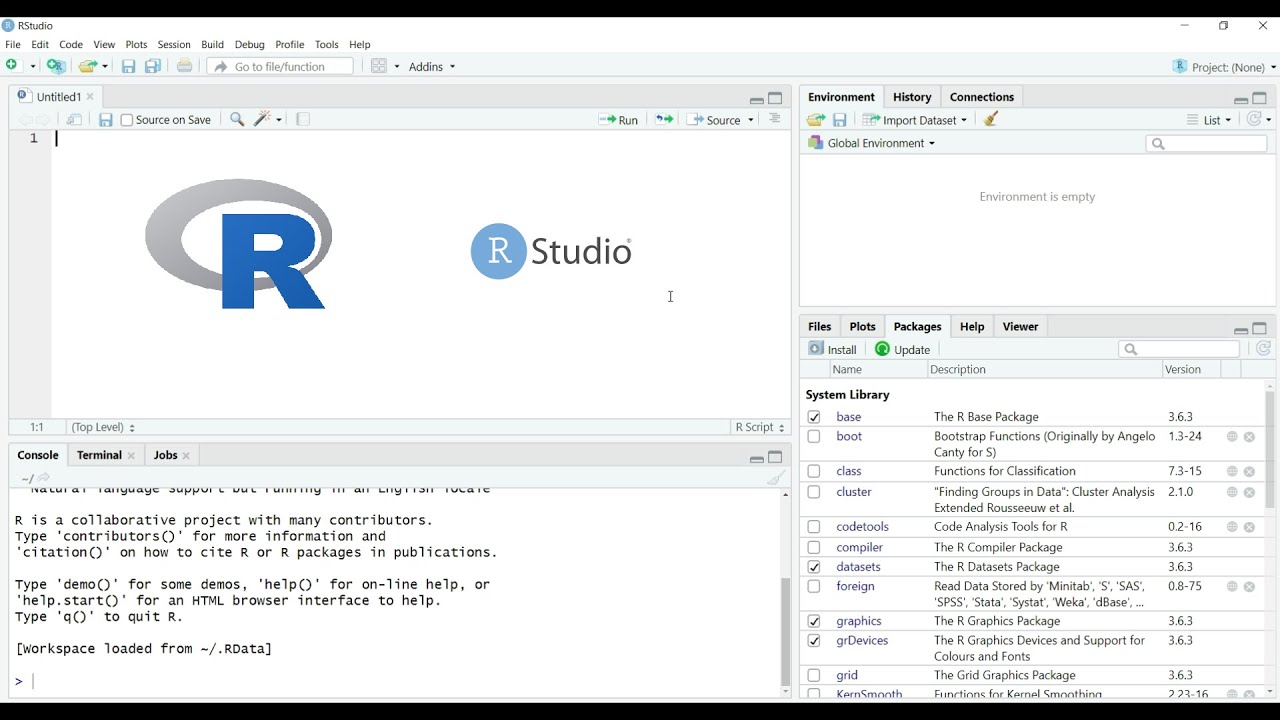Click the Create a project icon
Image resolution: width=1280 pixels, height=720 pixels.
(57, 66)
